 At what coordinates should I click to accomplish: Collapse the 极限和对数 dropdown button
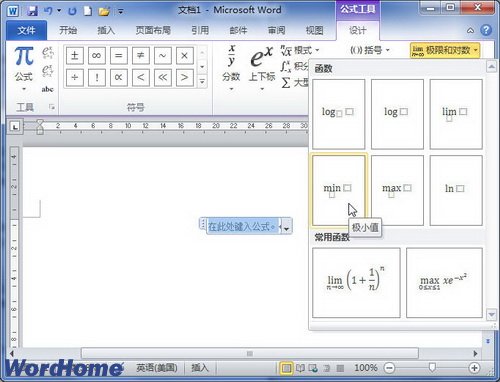(445, 50)
